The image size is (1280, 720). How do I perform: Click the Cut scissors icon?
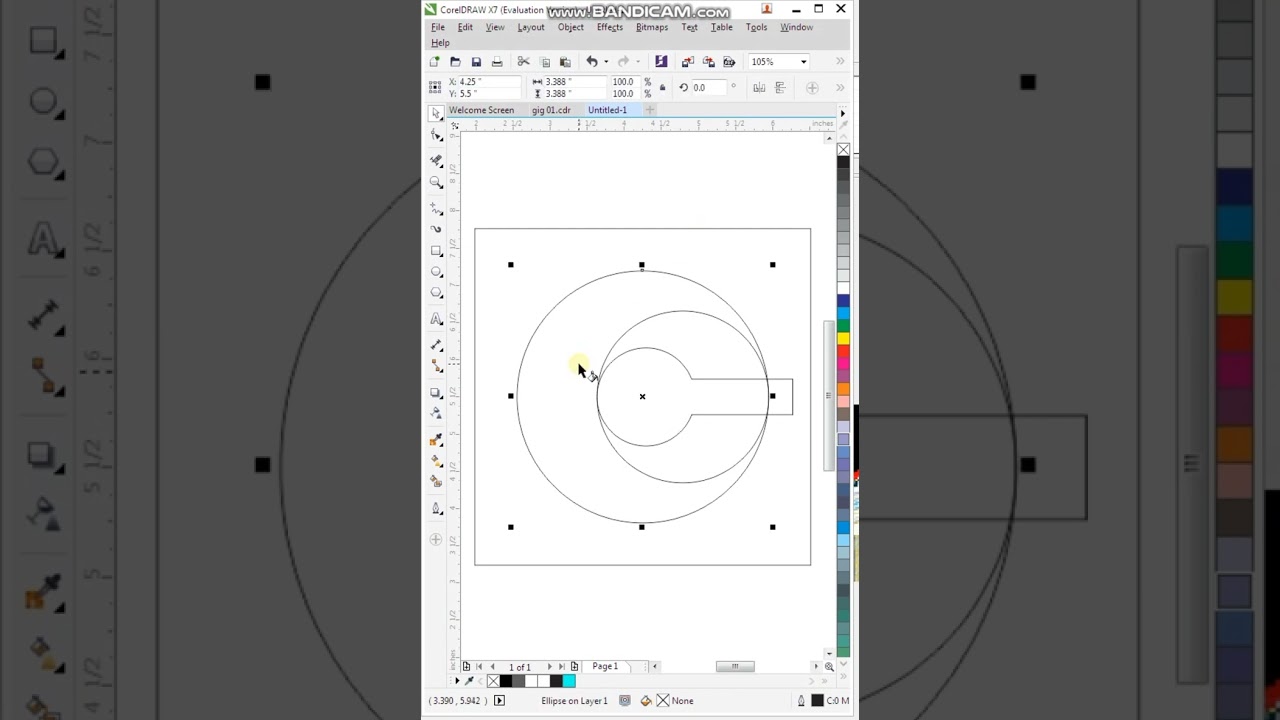coord(523,62)
